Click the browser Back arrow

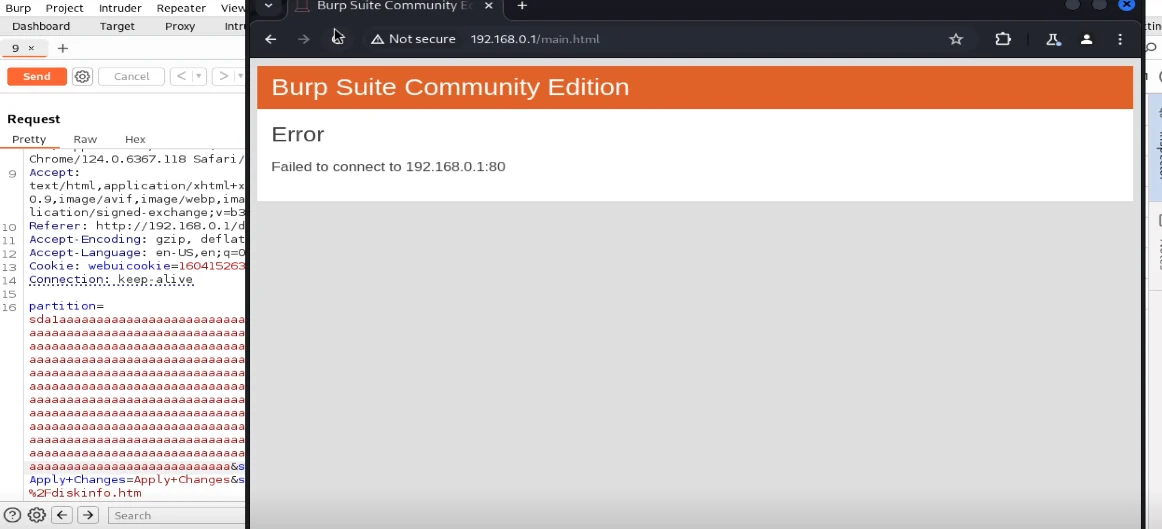coord(270,39)
